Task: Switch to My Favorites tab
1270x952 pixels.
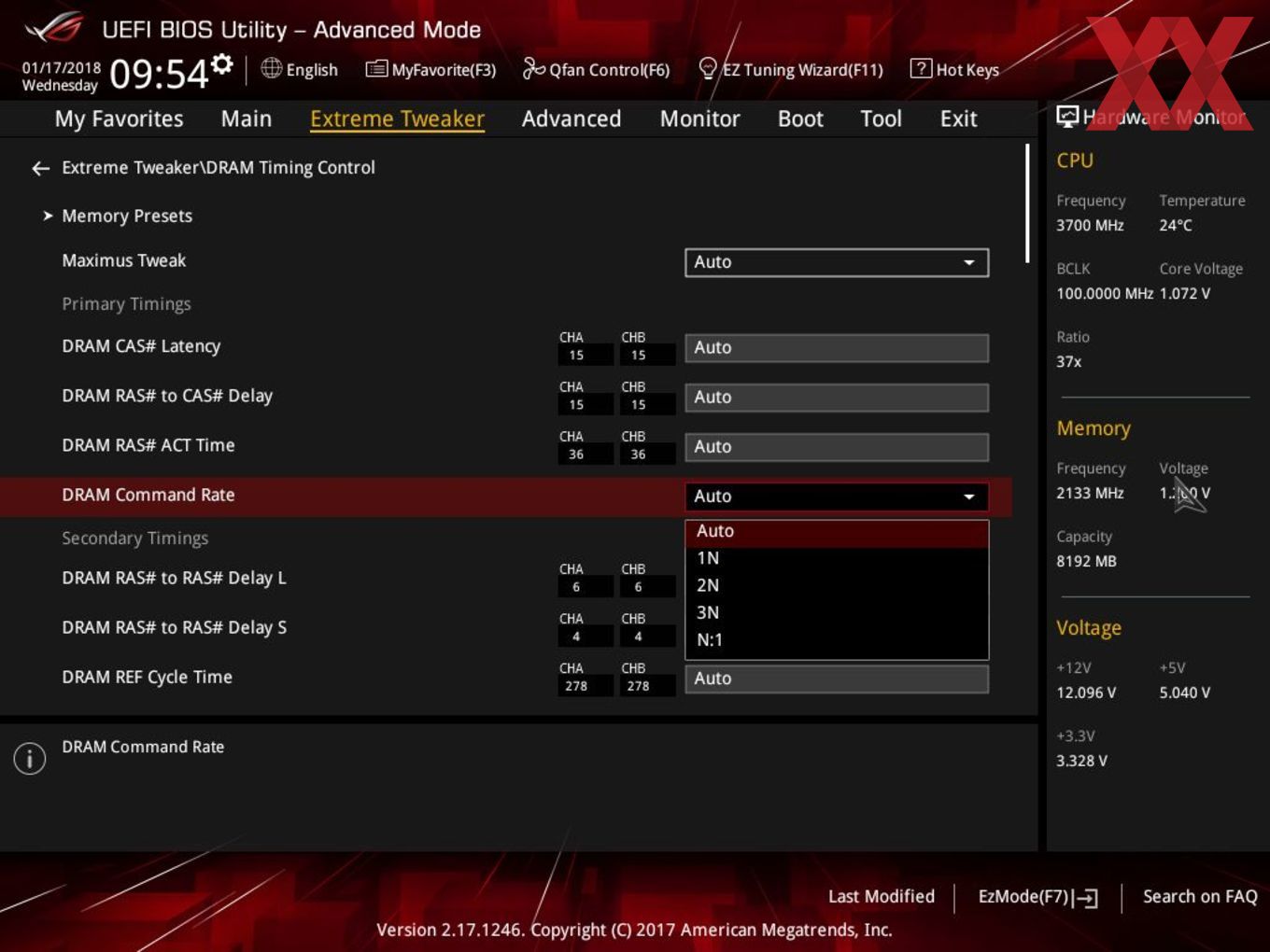Action: pyautogui.click(x=119, y=119)
